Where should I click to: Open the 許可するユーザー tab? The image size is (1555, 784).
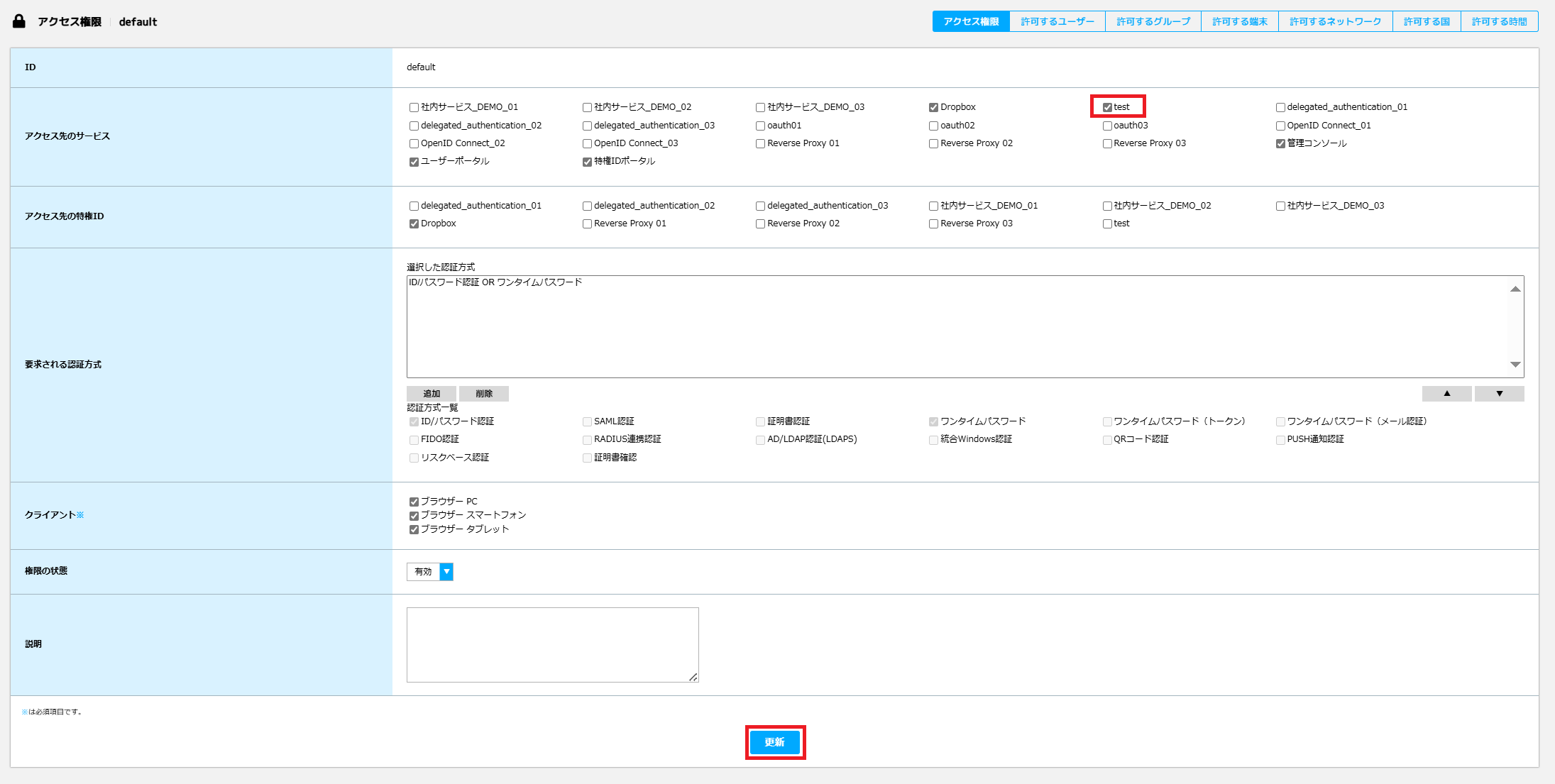point(1057,22)
